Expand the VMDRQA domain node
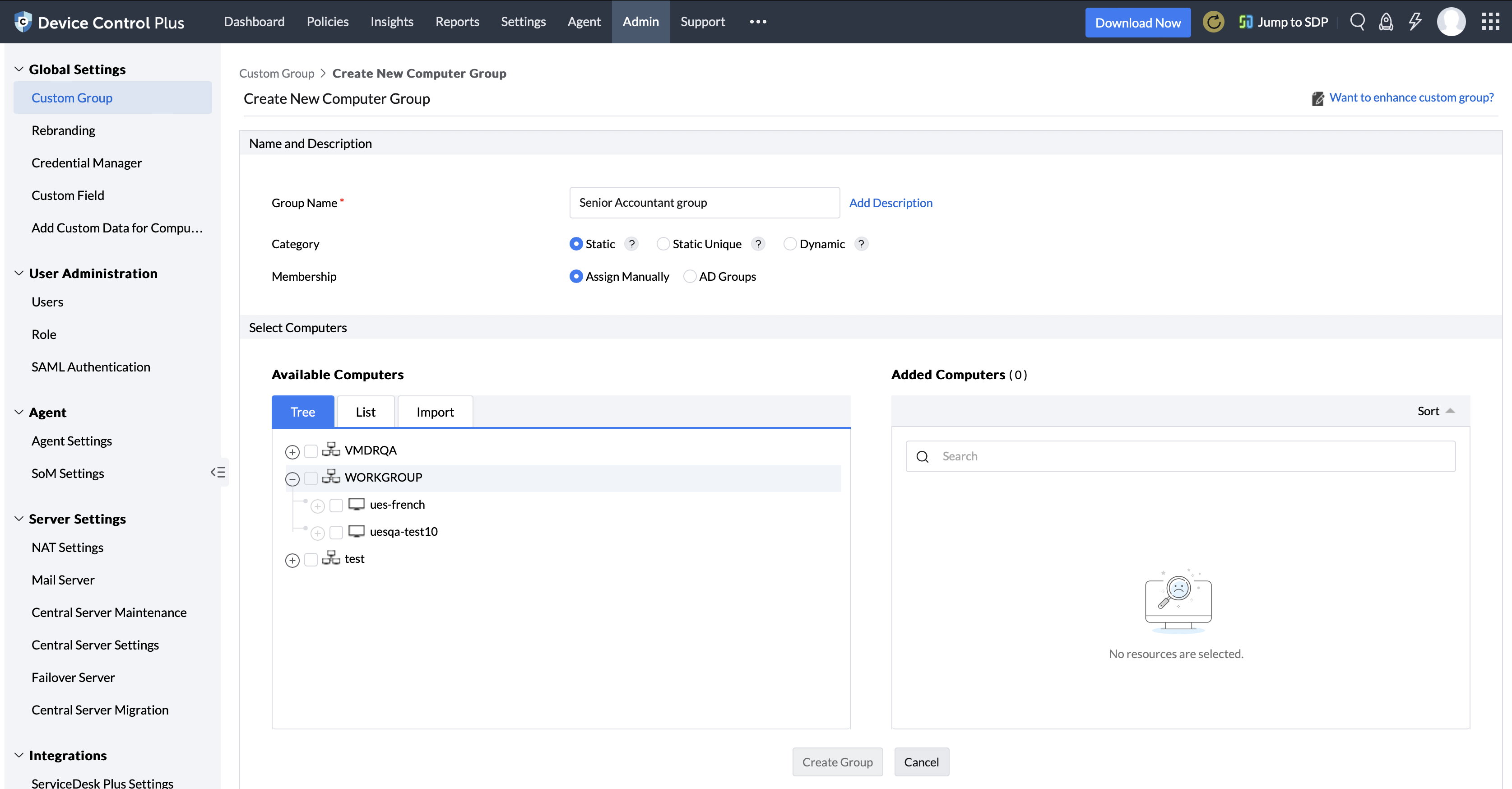 pos(292,451)
